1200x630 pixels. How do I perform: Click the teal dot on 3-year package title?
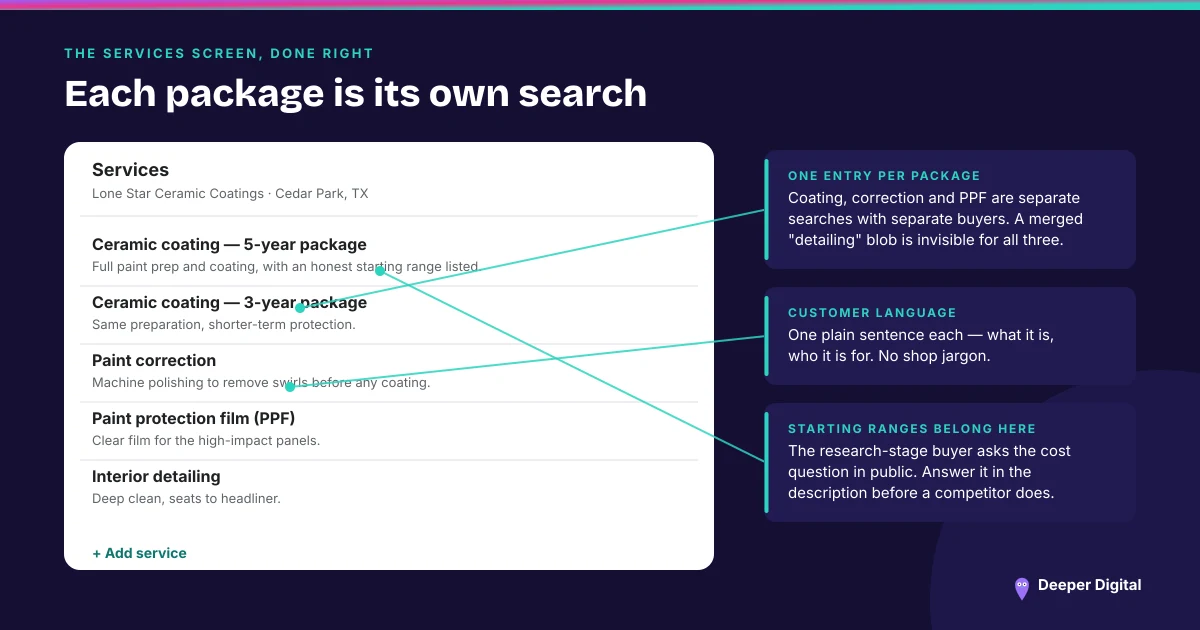[x=300, y=308]
